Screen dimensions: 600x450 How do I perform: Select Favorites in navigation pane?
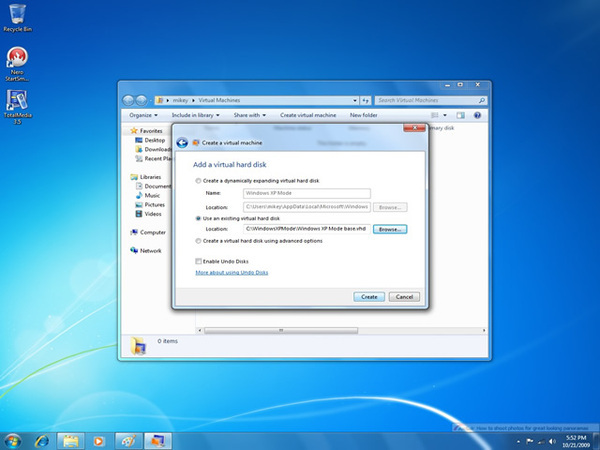[x=151, y=131]
